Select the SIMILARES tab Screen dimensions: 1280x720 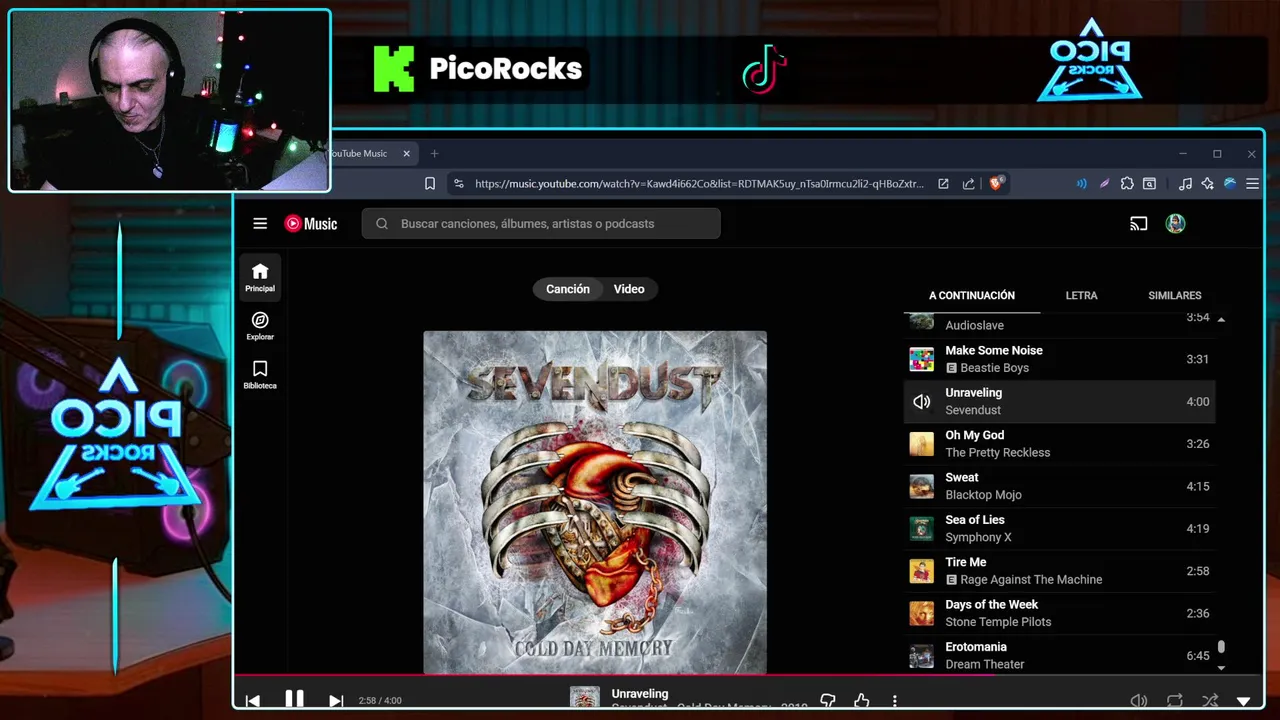pos(1175,296)
